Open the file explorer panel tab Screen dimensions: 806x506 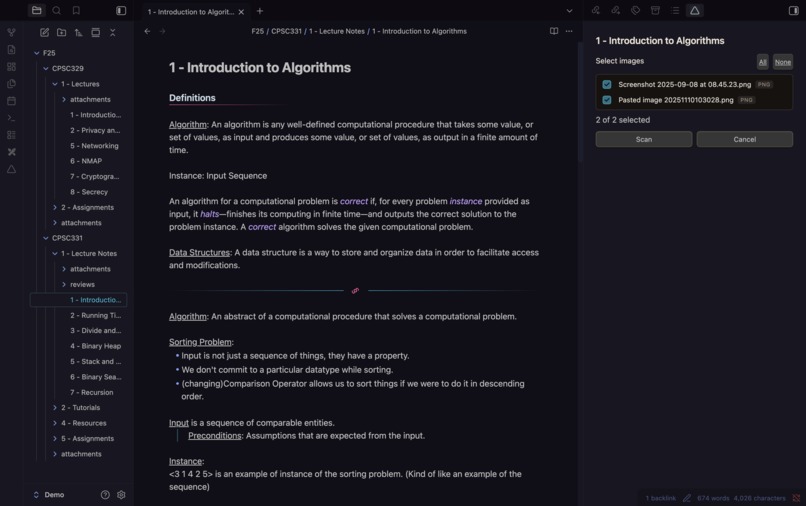pyautogui.click(x=36, y=10)
